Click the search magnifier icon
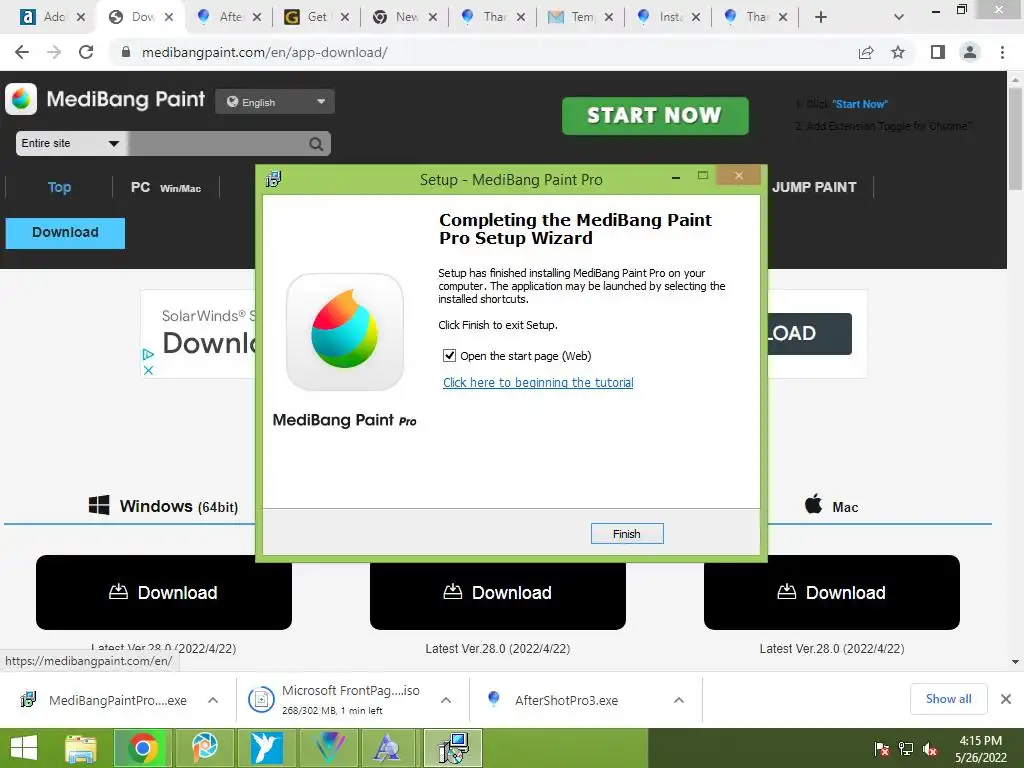Image resolution: width=1024 pixels, height=768 pixels. [x=316, y=144]
